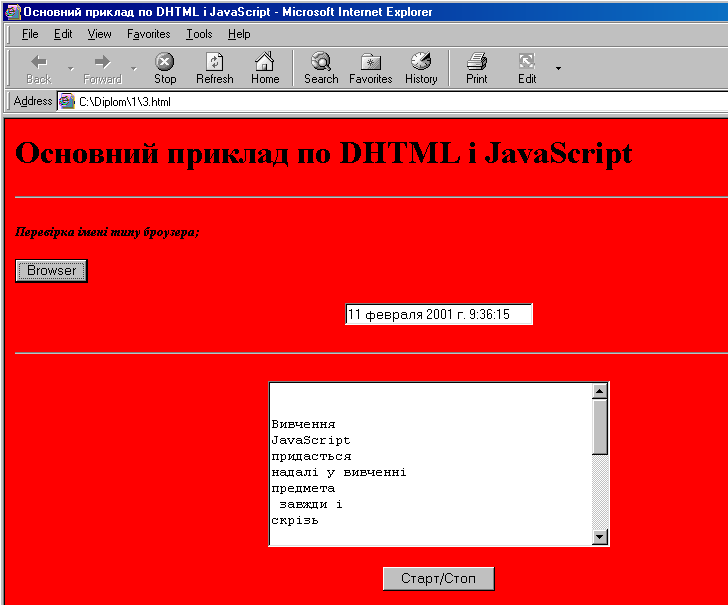
Task: Click the Browser button
Action: click(x=51, y=271)
